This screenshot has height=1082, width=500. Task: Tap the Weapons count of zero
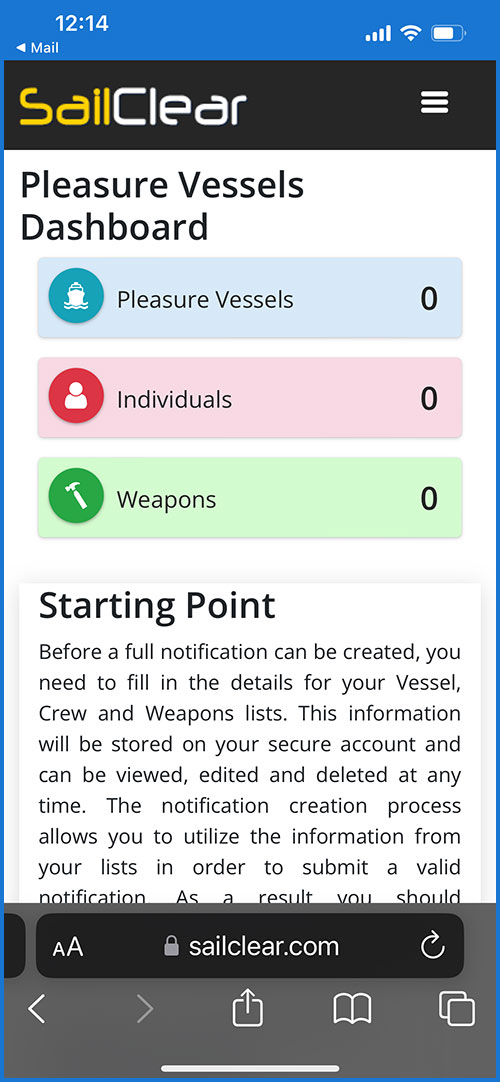pyautogui.click(x=429, y=499)
